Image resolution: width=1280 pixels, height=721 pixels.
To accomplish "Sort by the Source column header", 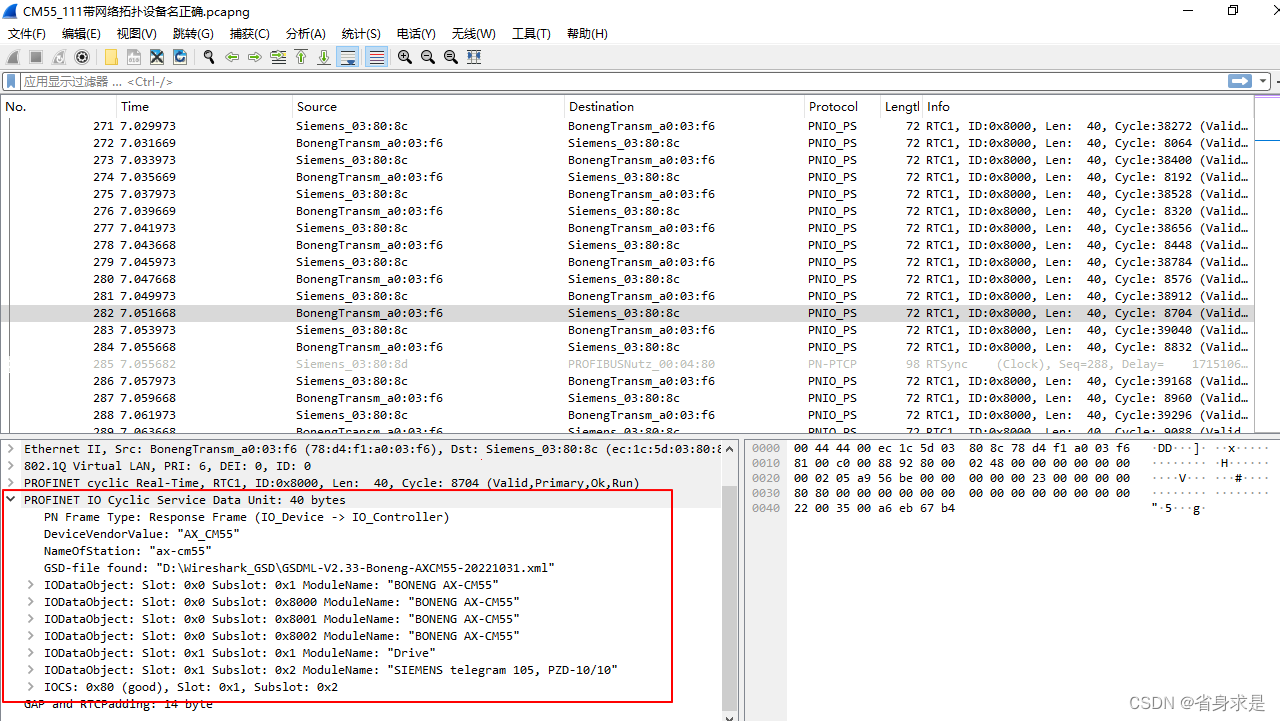I will tap(429, 107).
